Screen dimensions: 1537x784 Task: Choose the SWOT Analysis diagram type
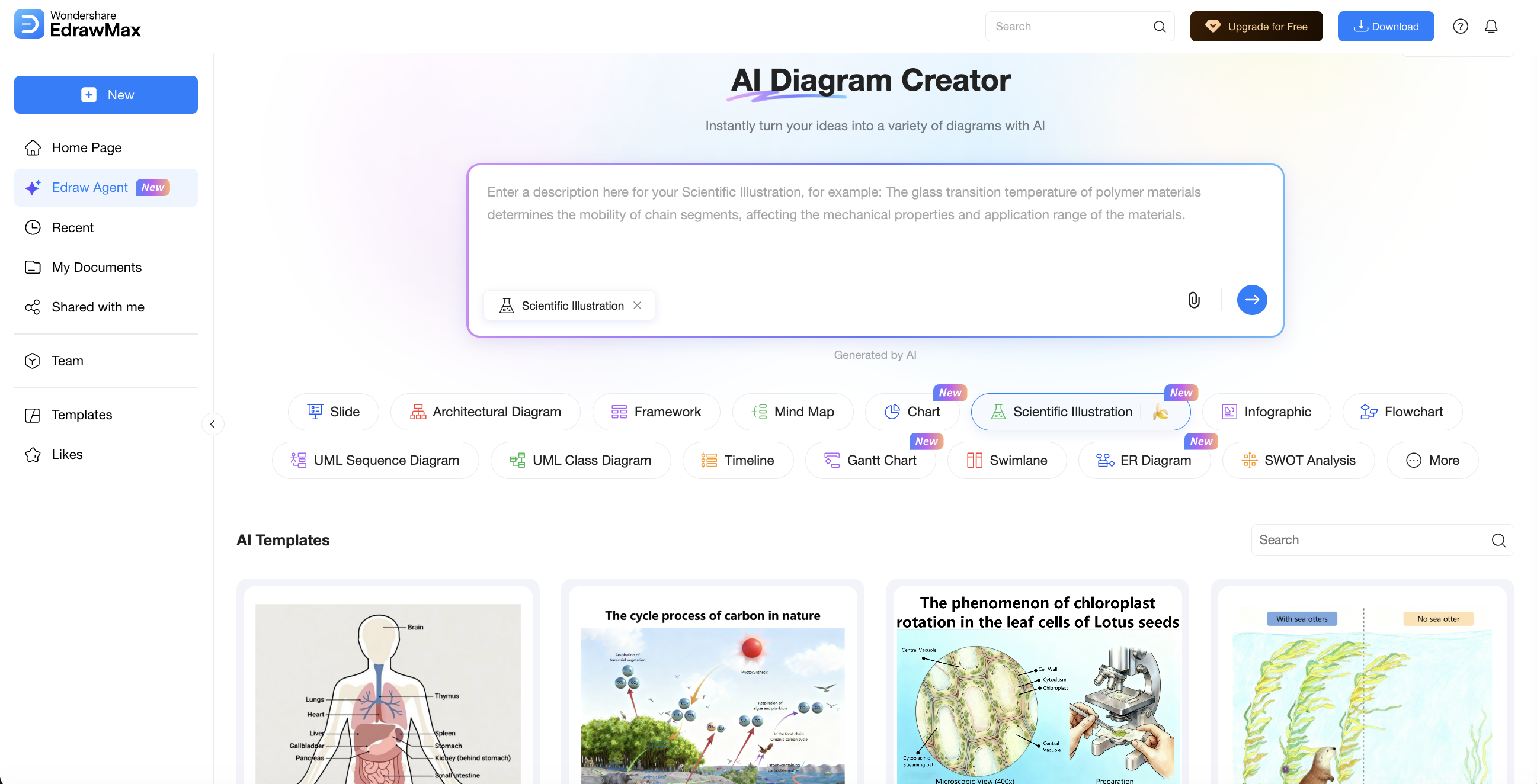click(x=1298, y=460)
